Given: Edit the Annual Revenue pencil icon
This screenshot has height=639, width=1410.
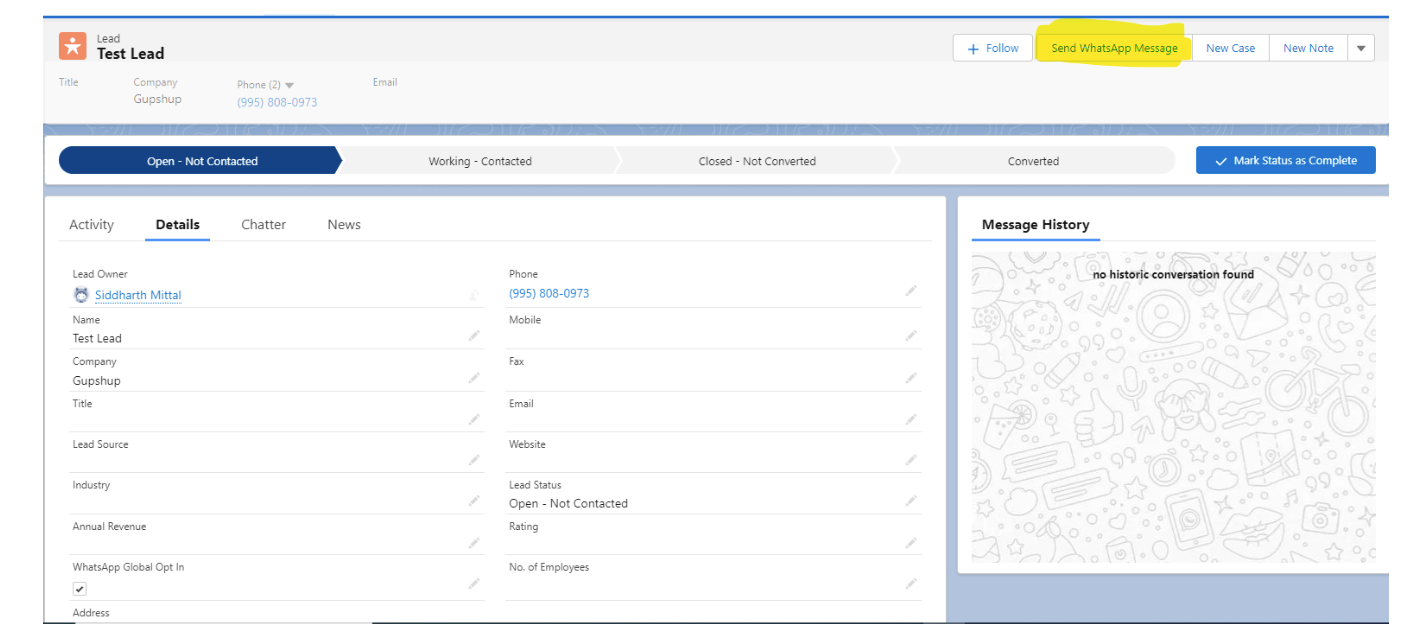Looking at the screenshot, I should click(474, 543).
